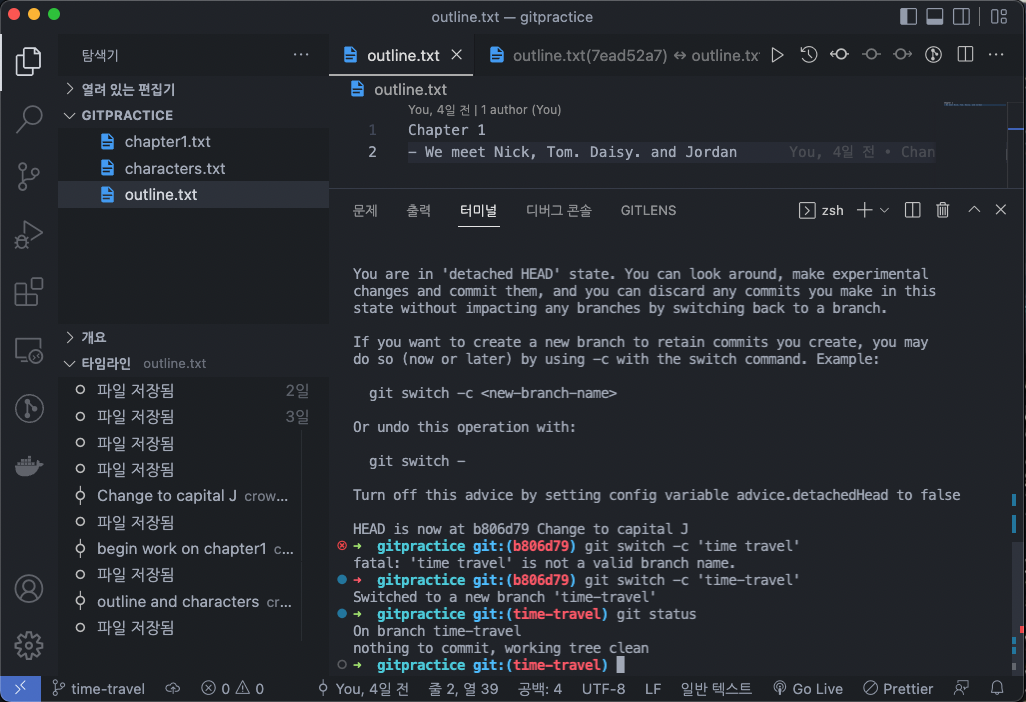Split the editor to the right
The height and width of the screenshot is (702, 1026).
965,55
